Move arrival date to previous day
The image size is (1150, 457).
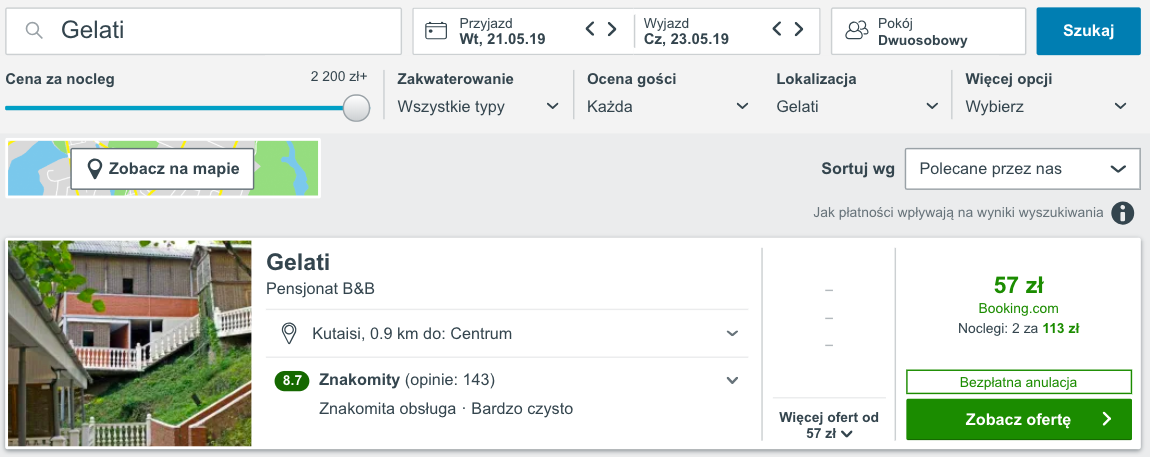coord(590,29)
